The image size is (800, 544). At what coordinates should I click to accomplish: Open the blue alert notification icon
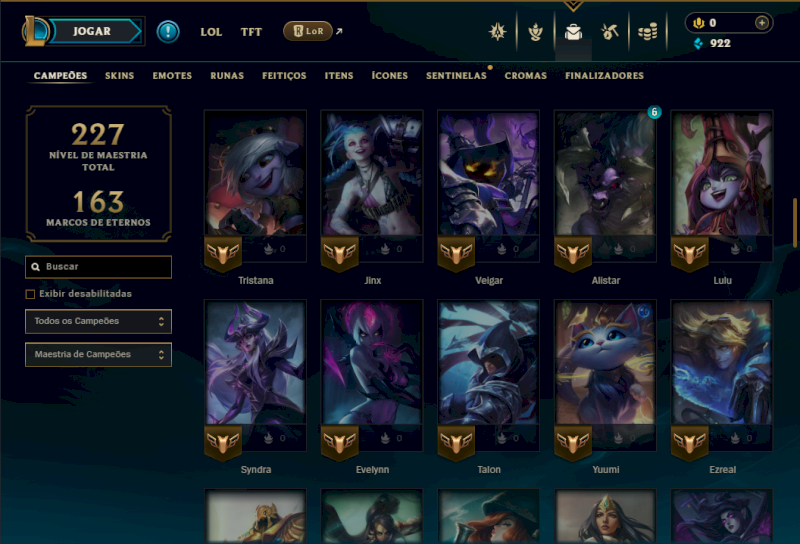168,32
